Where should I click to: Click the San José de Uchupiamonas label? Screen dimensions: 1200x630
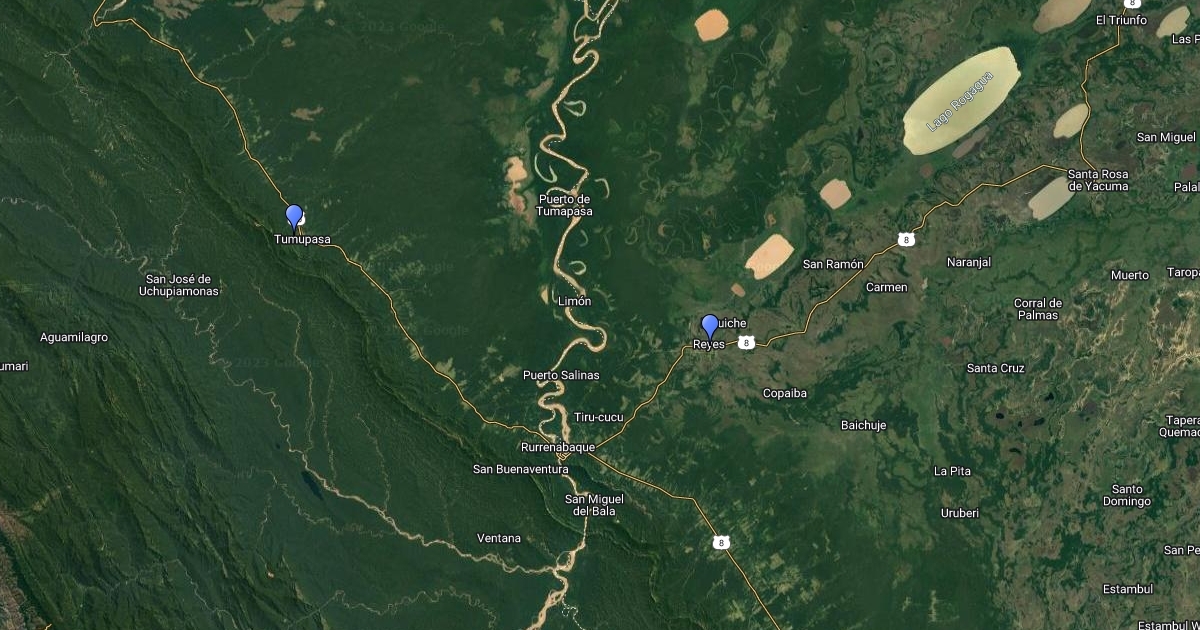tap(179, 285)
